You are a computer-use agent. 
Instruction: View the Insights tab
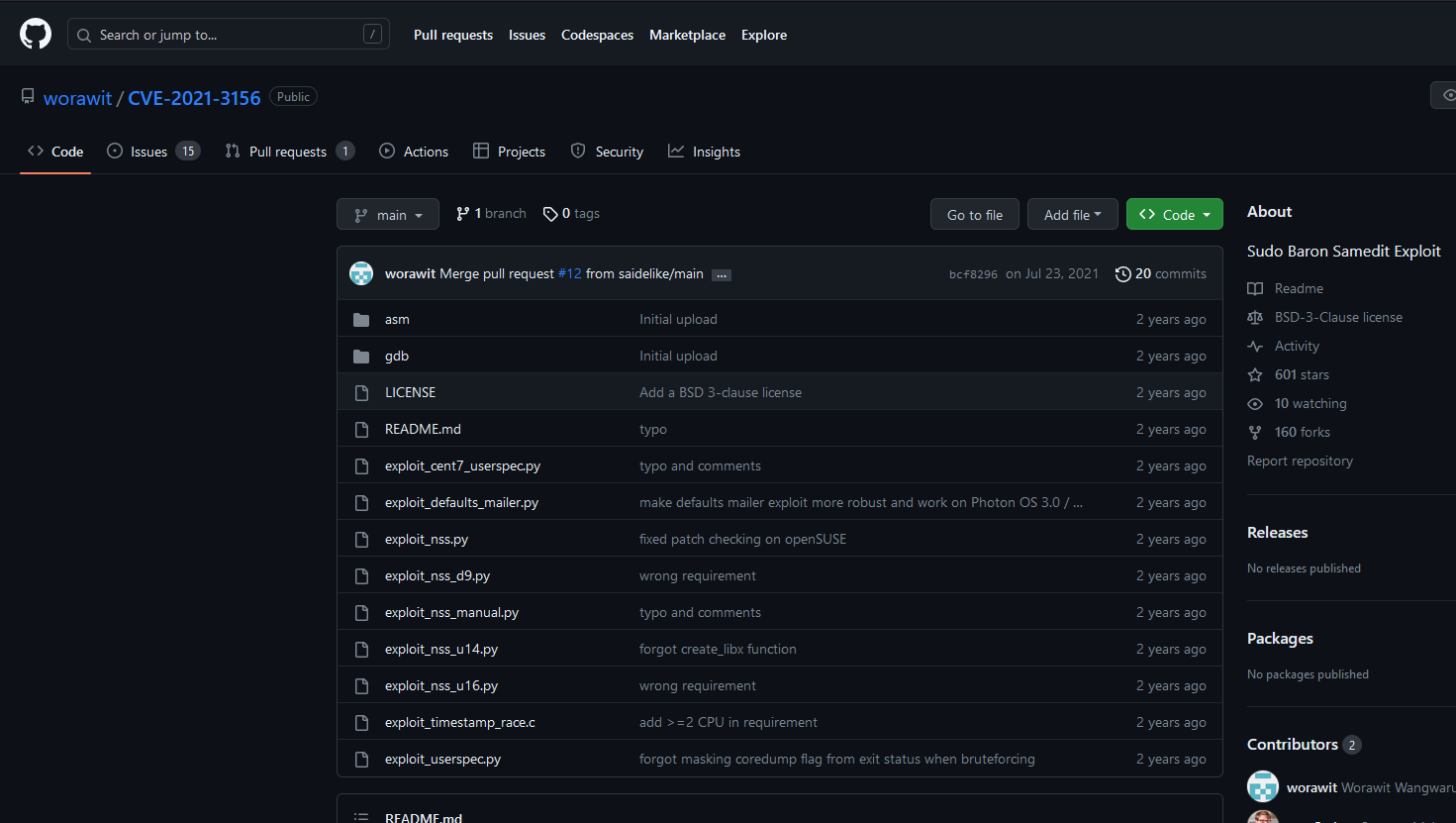pyautogui.click(x=705, y=152)
